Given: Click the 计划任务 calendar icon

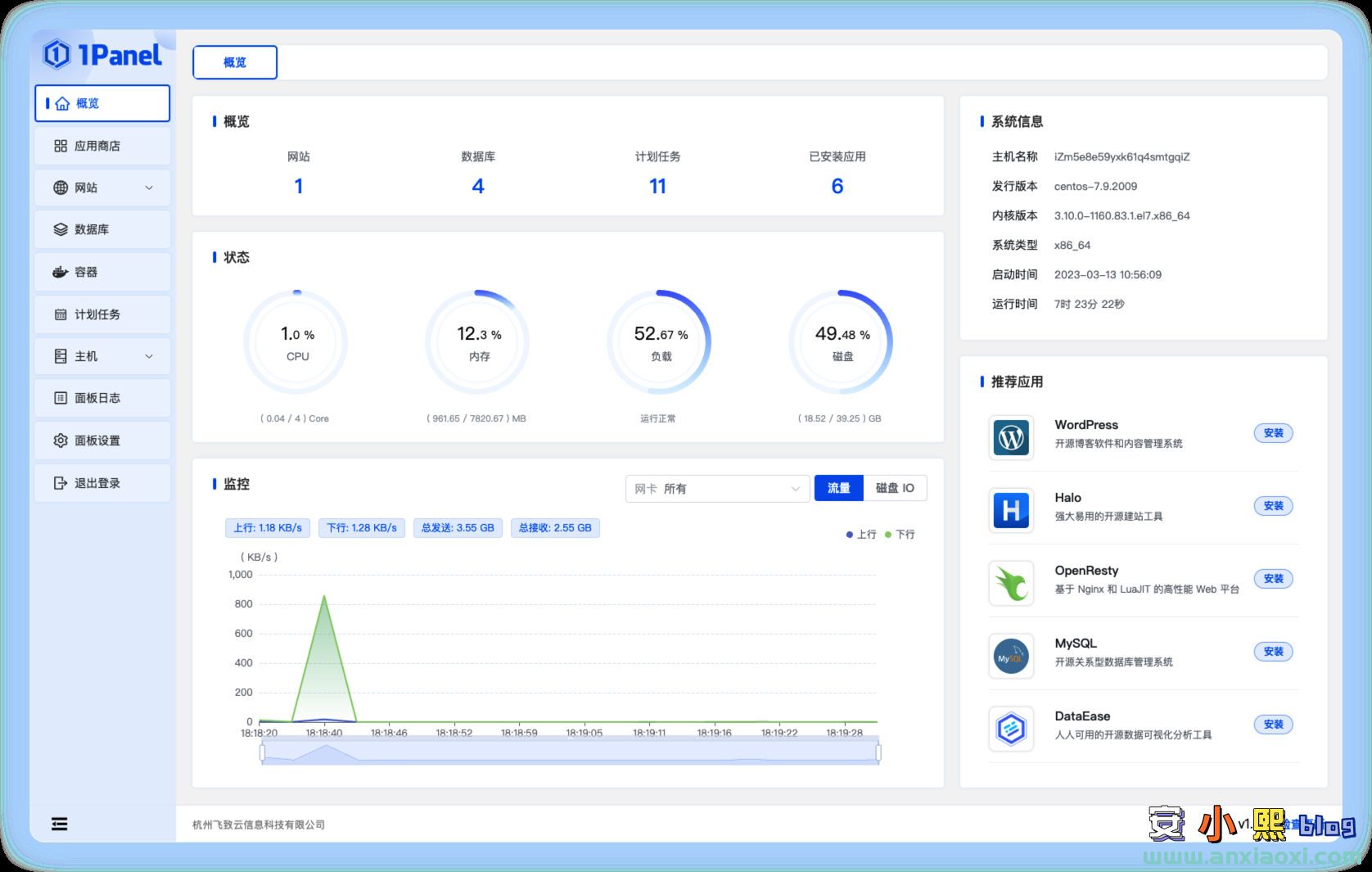Looking at the screenshot, I should [x=61, y=314].
